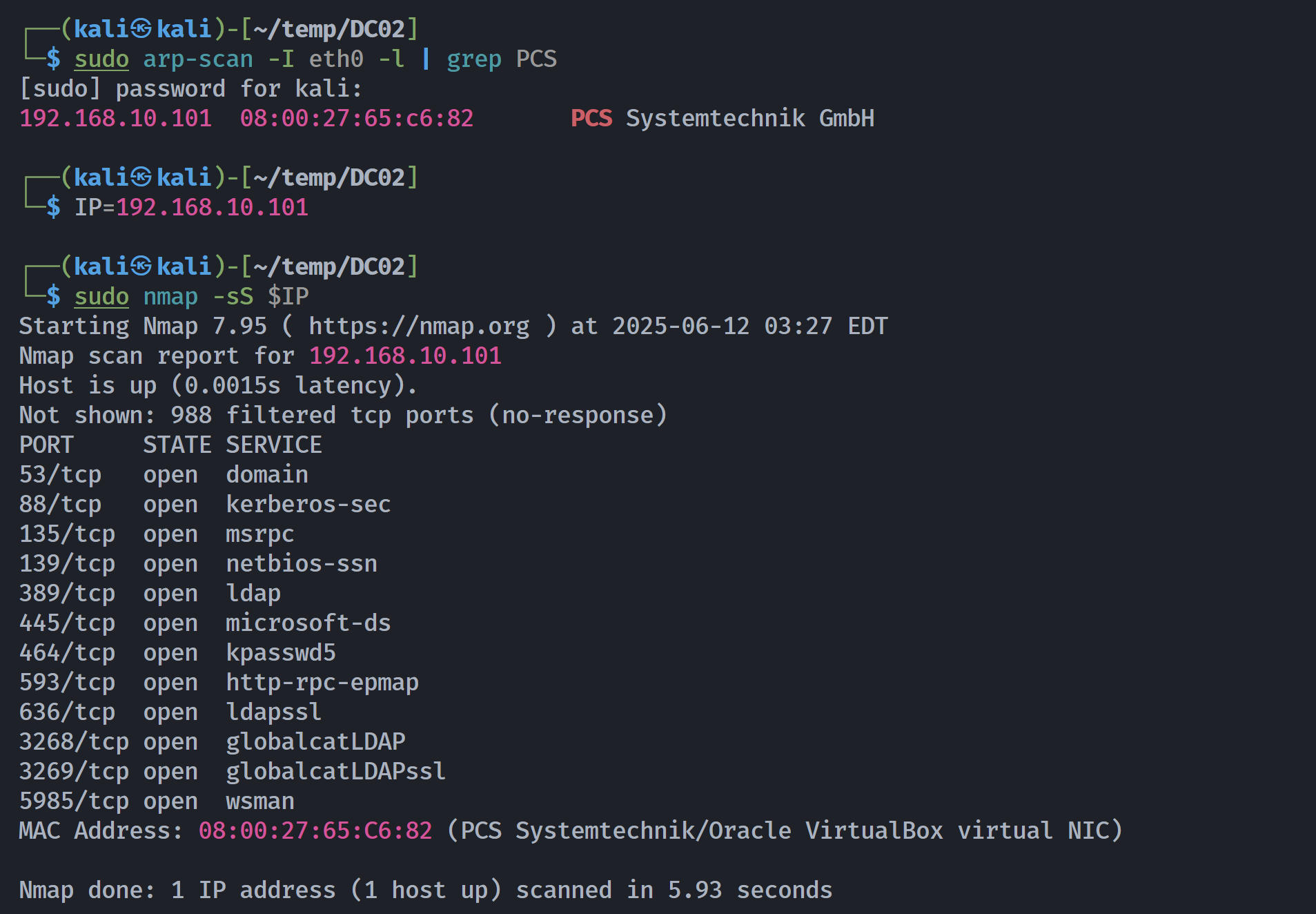Click the IP in Nmap scan report line
This screenshot has width=1316, height=914.
tap(405, 356)
